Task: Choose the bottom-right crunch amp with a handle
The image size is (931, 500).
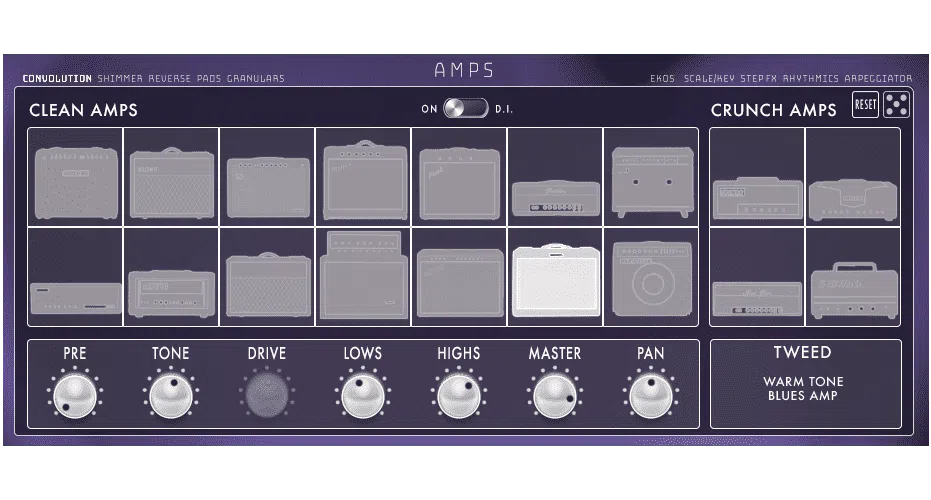Action: [x=852, y=277]
